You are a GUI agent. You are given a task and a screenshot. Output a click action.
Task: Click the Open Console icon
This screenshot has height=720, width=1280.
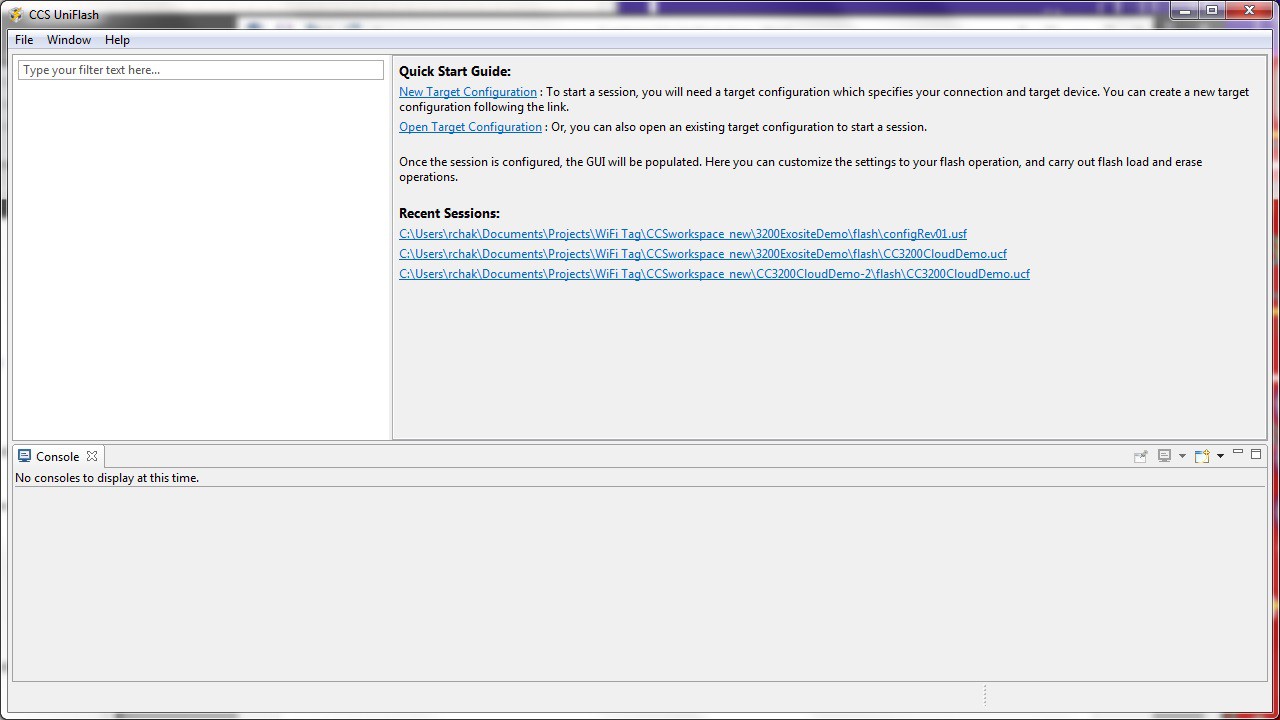tap(1202, 456)
